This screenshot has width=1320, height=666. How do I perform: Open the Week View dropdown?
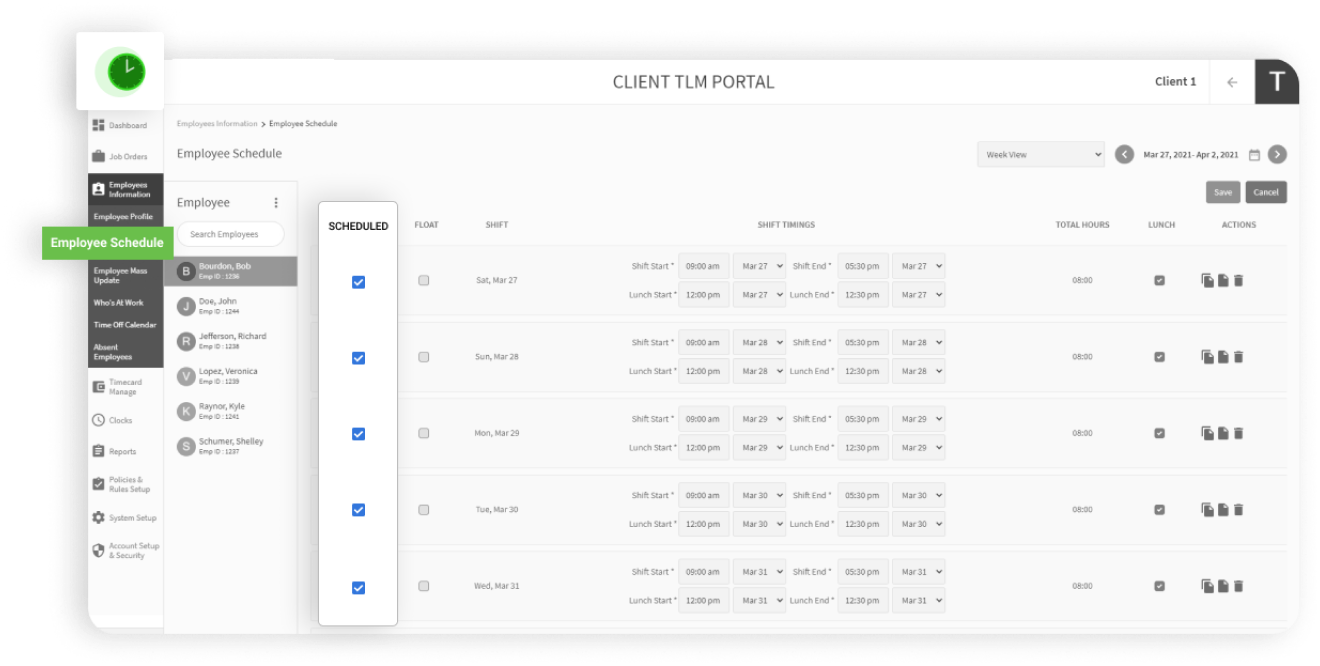coord(1040,155)
